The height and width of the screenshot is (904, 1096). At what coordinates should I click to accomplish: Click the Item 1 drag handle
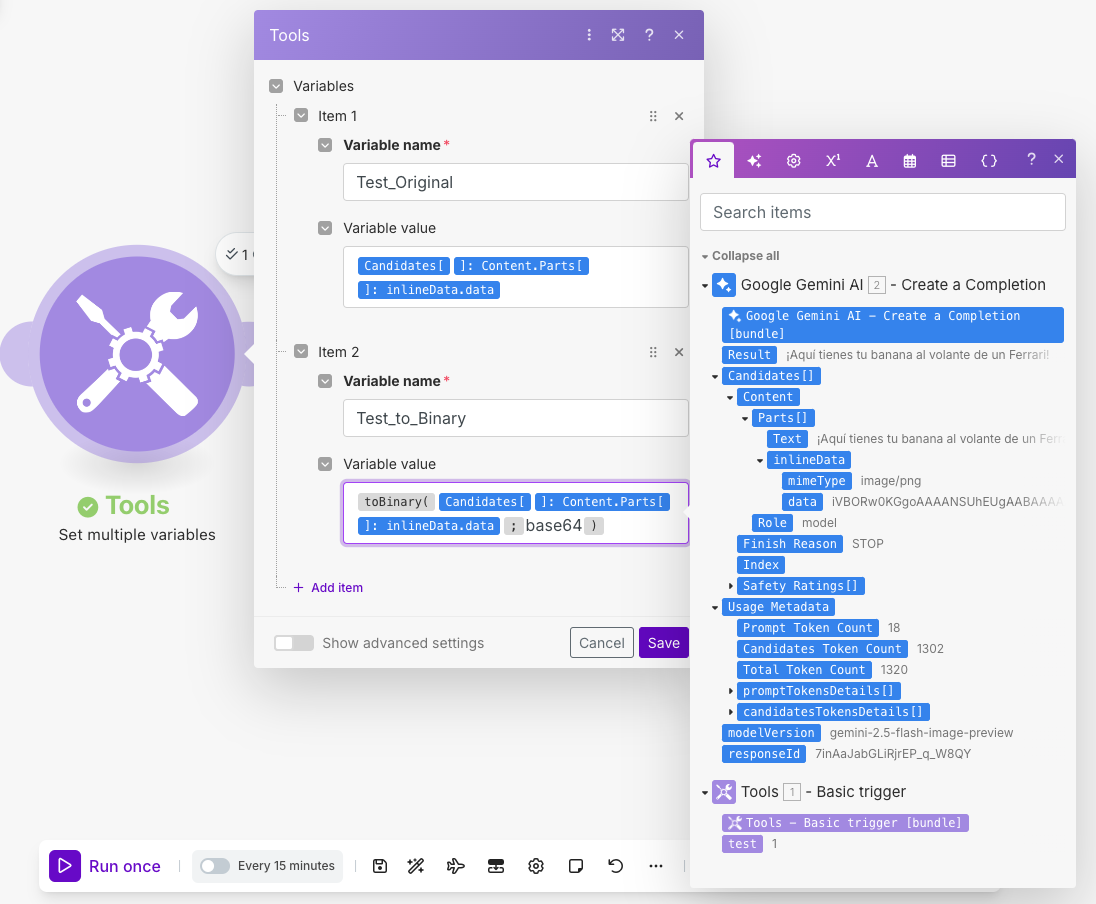653,116
